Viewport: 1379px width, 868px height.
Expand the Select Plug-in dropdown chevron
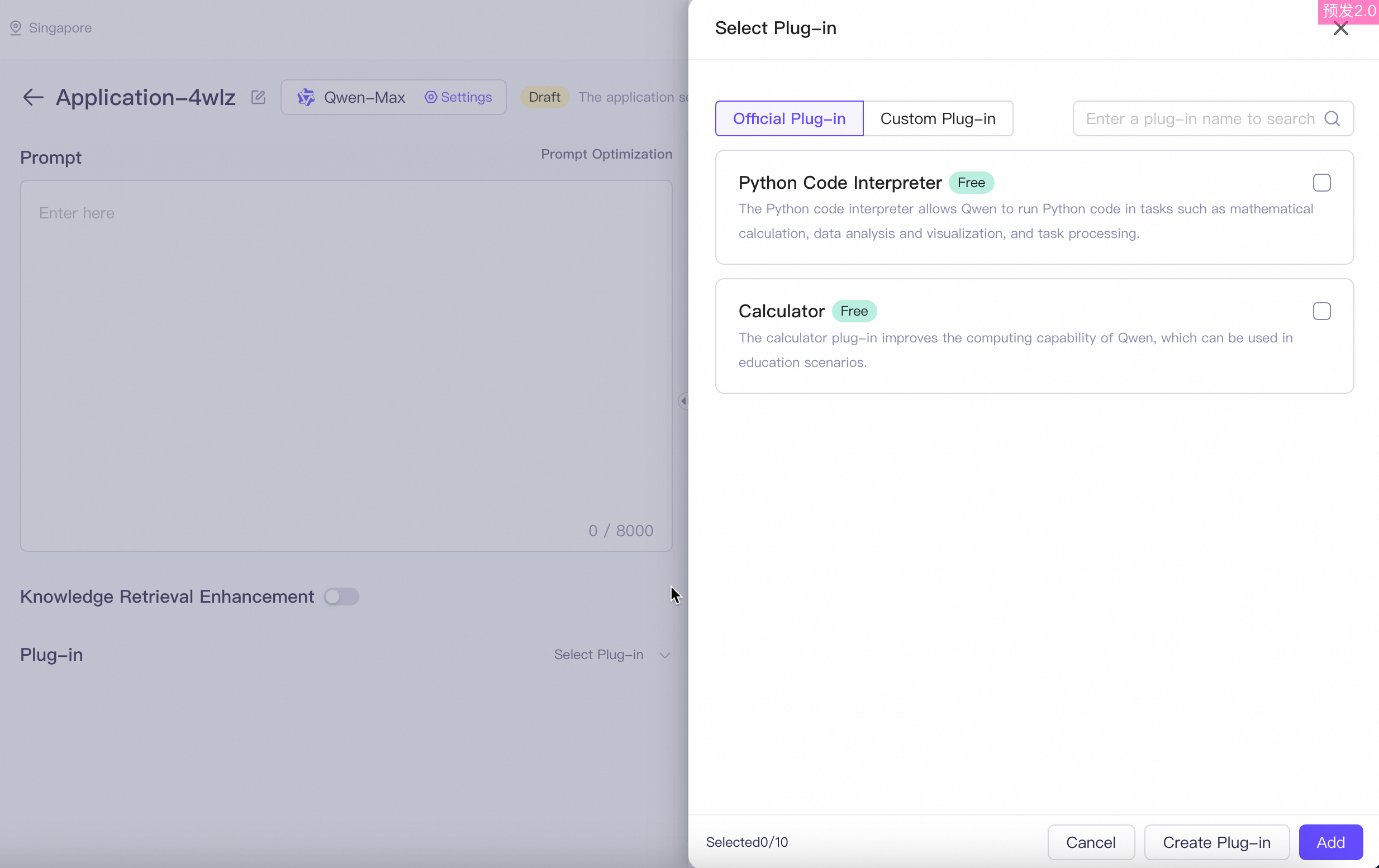[x=664, y=655]
